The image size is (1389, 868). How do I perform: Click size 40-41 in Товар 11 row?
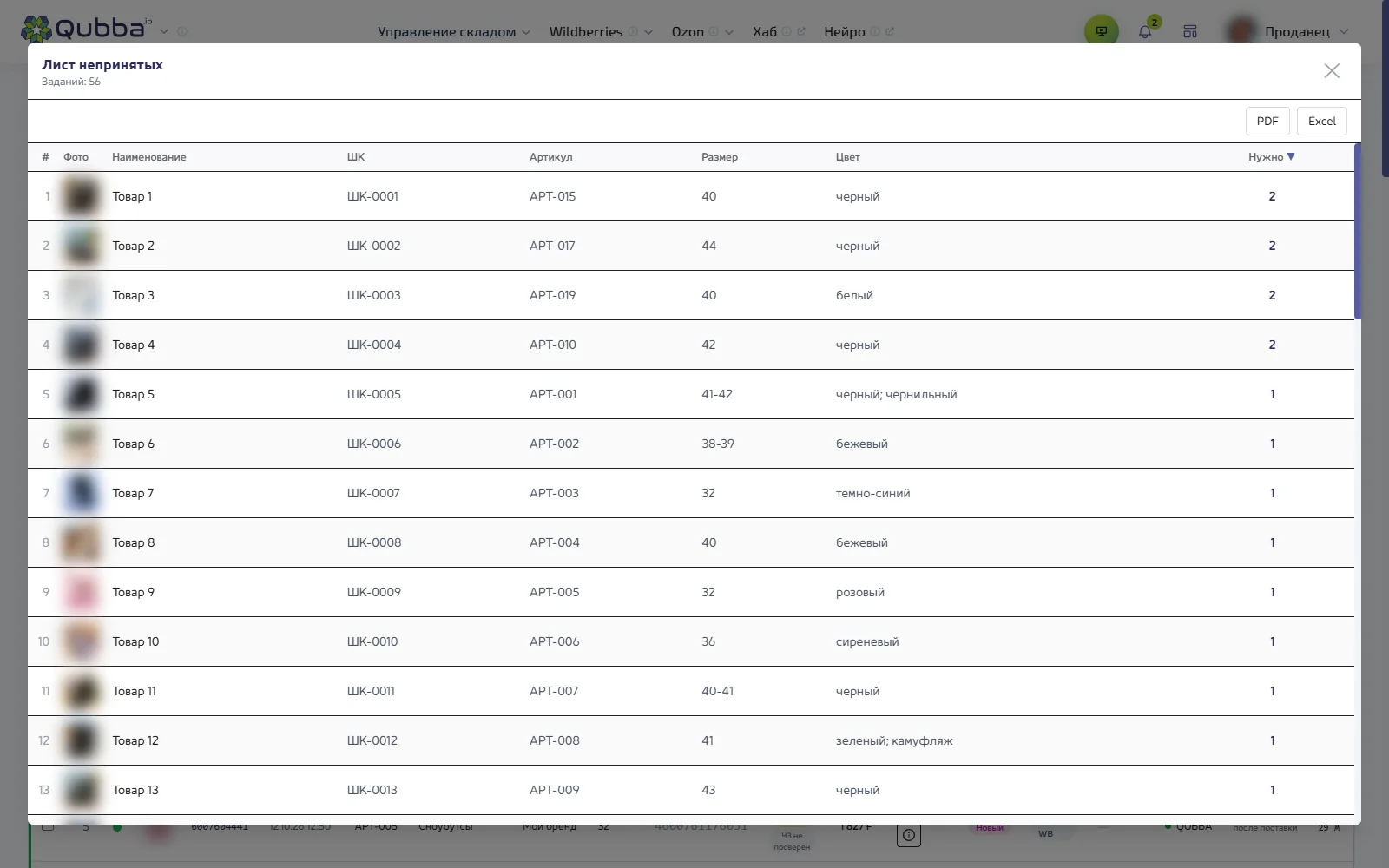tap(717, 691)
